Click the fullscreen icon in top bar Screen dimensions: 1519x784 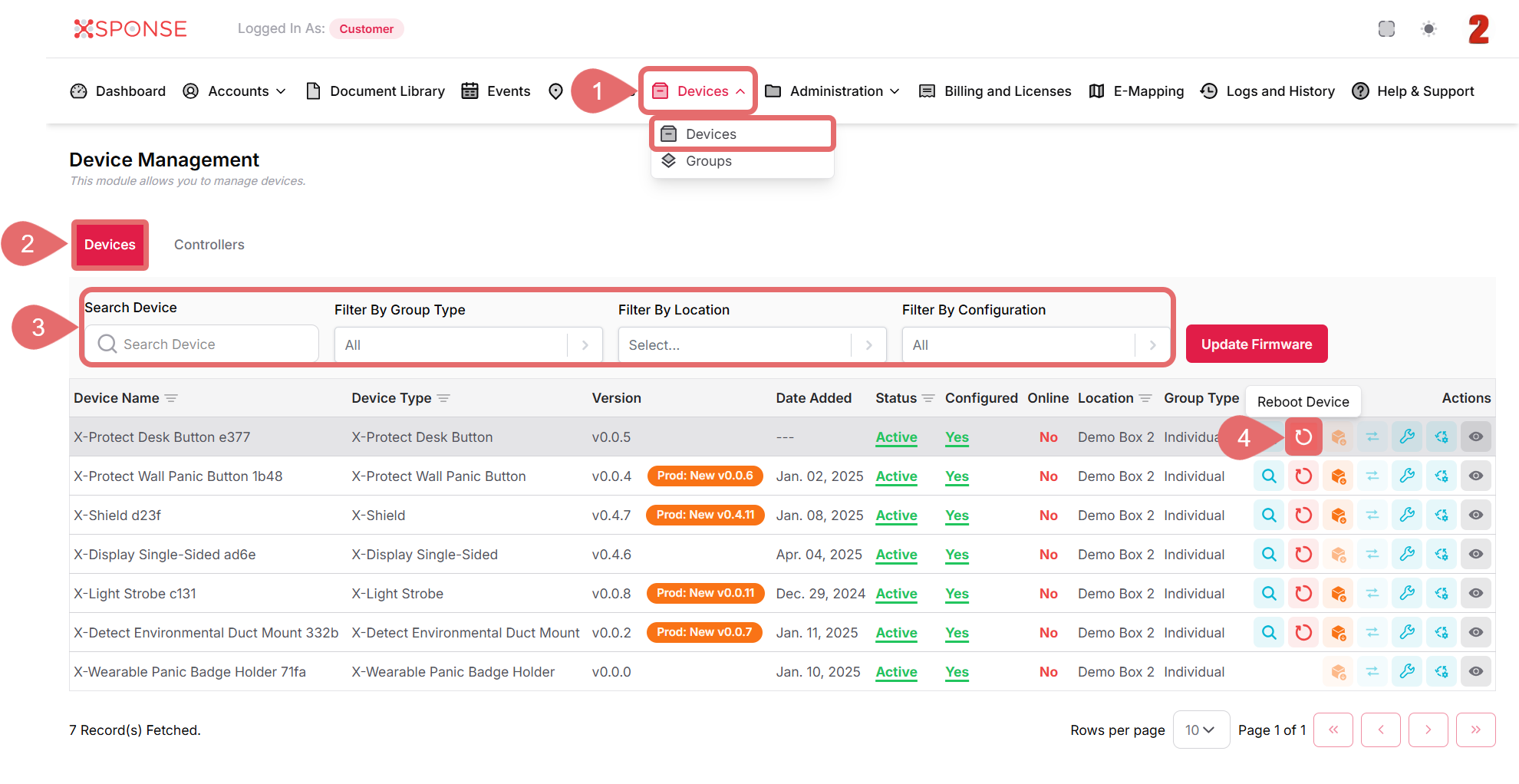coord(1386,29)
